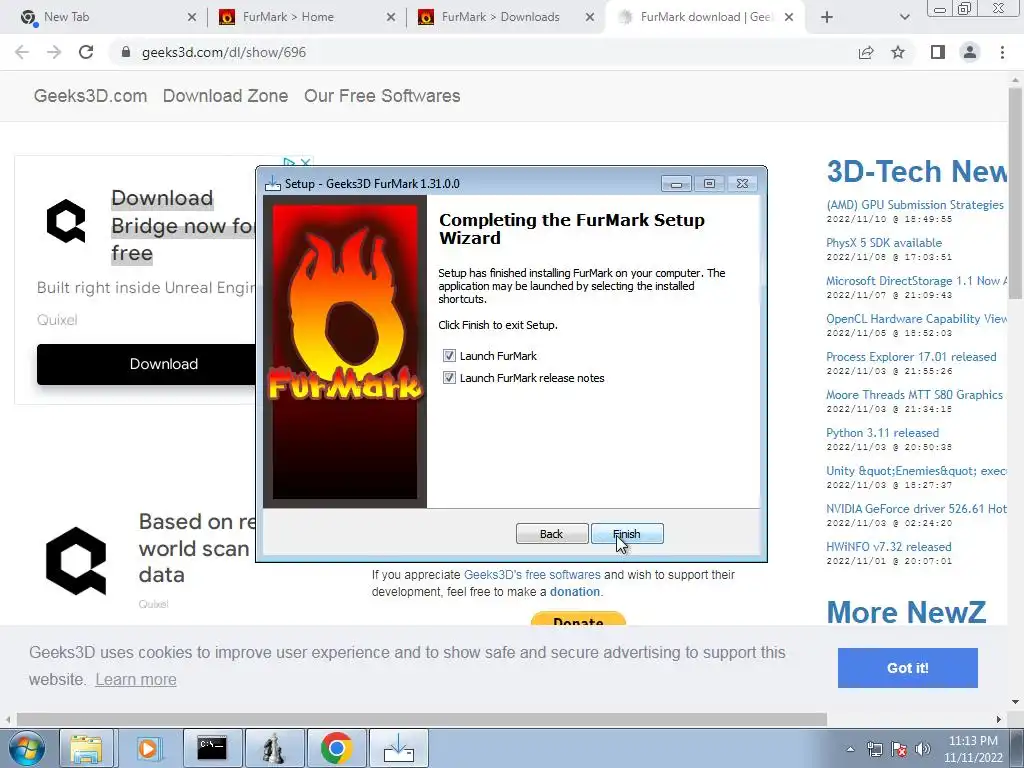Viewport: 1024px width, 768px height.
Task: Click black Download button in Quixel ad
Action: [146, 364]
